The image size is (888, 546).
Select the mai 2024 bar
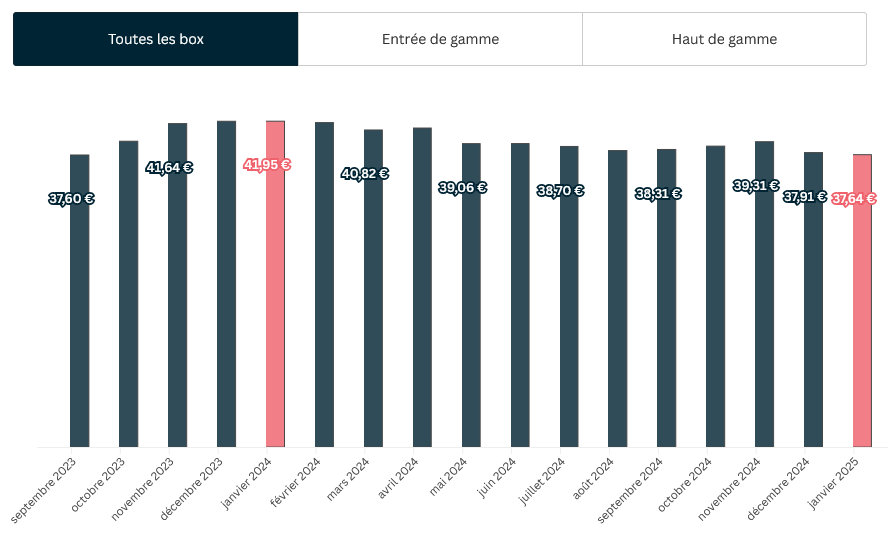pos(471,310)
